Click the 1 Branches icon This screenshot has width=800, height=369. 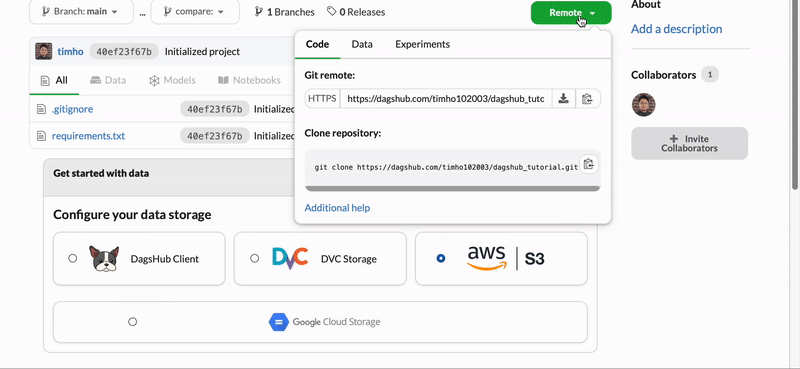click(x=259, y=12)
